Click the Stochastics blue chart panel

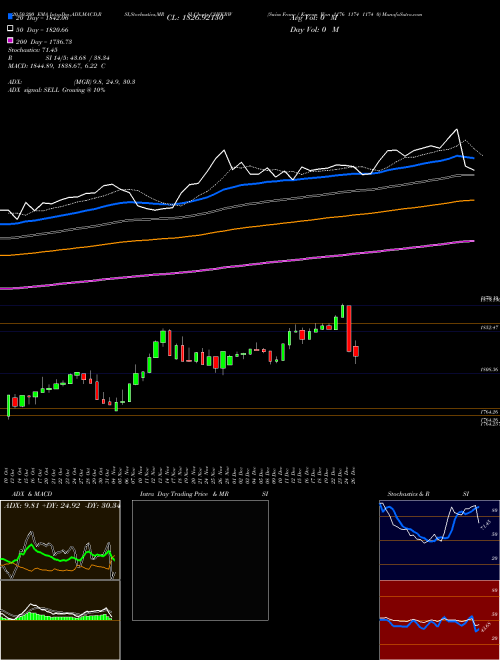point(439,540)
